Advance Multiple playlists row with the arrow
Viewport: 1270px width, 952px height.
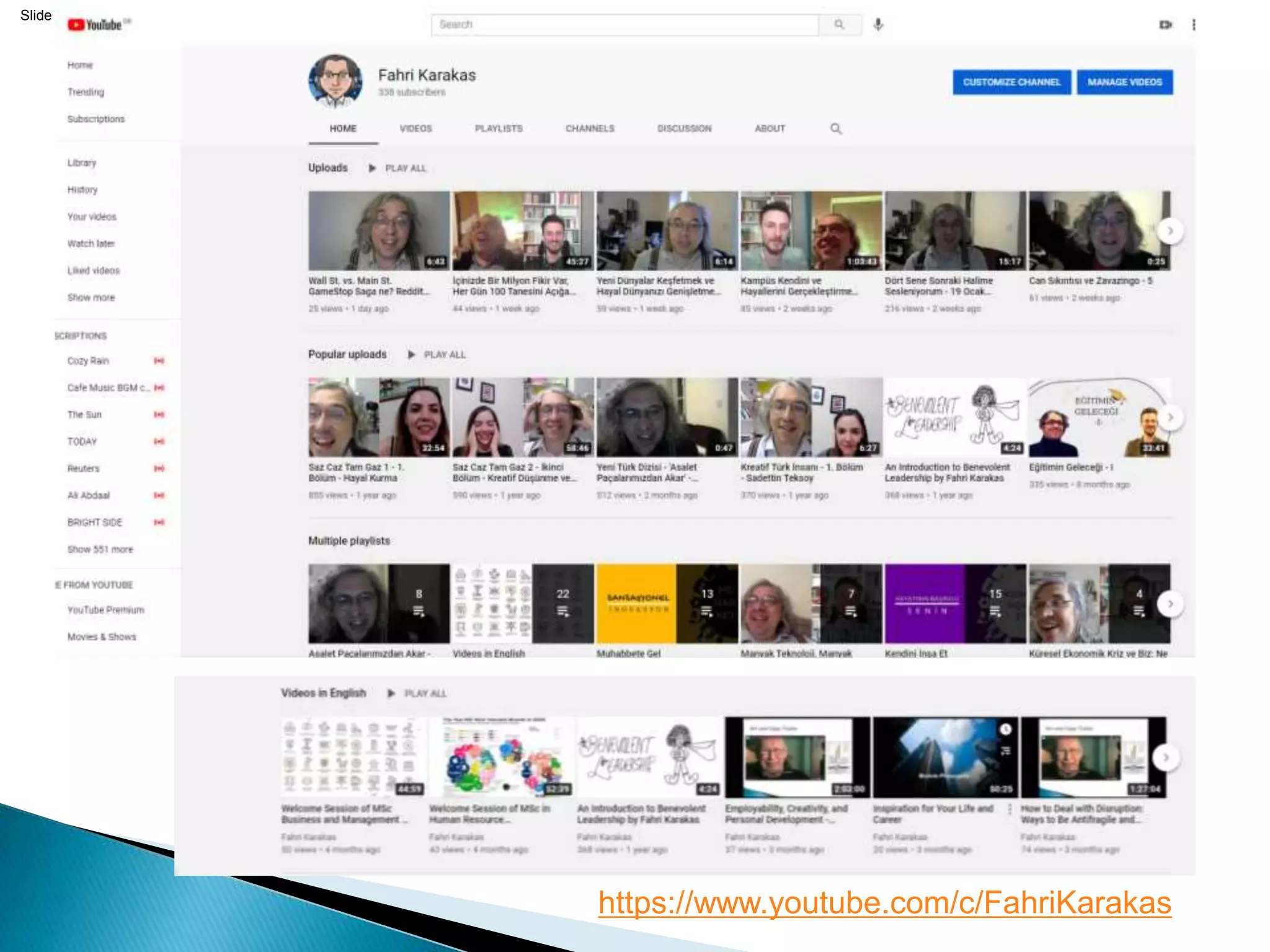tap(1170, 604)
